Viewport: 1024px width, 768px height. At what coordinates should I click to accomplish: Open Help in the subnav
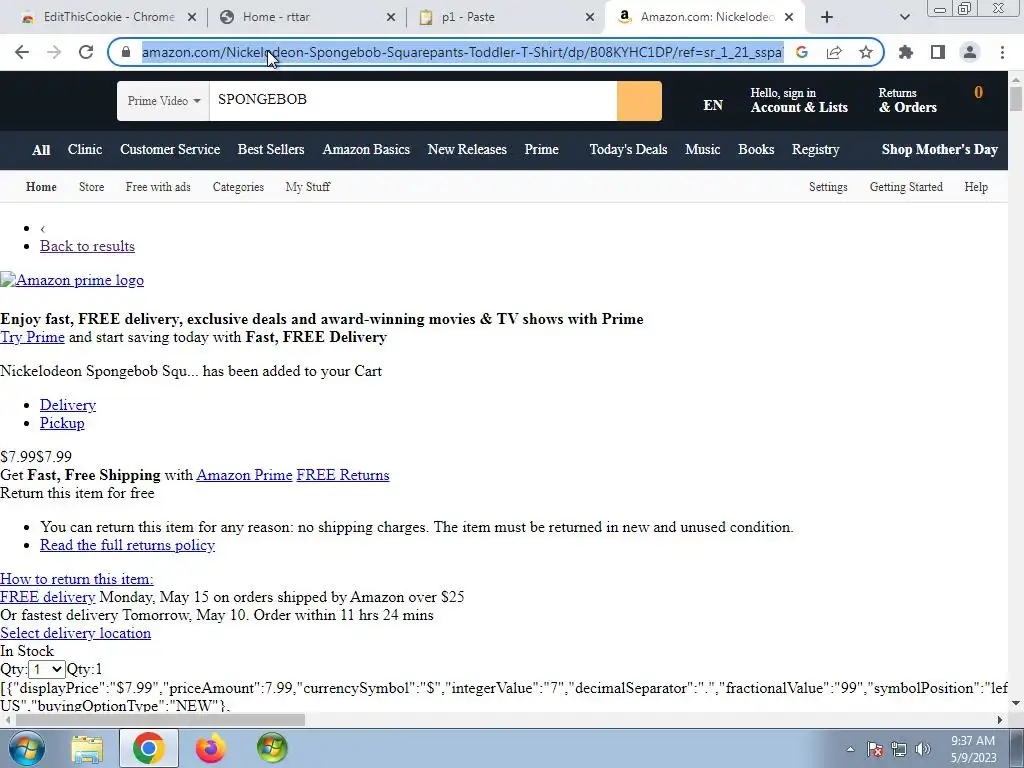(976, 187)
